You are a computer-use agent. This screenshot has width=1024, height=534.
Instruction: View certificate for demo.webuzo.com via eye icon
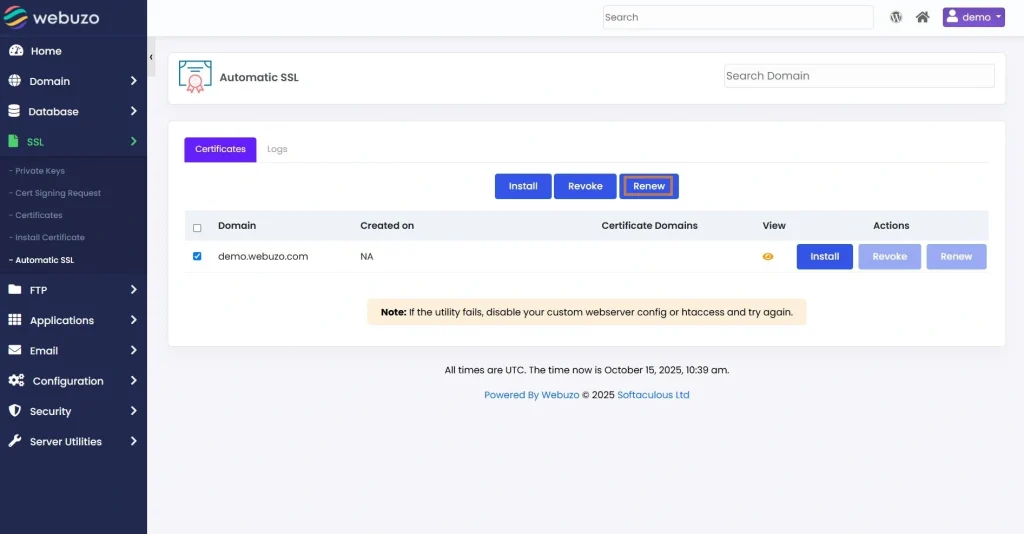pos(768,257)
